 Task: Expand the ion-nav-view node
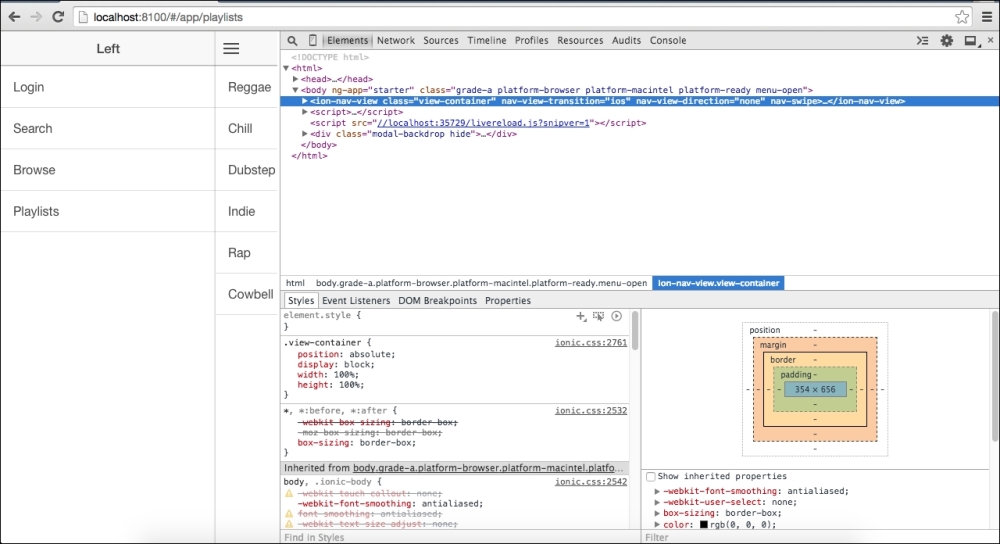(x=305, y=101)
